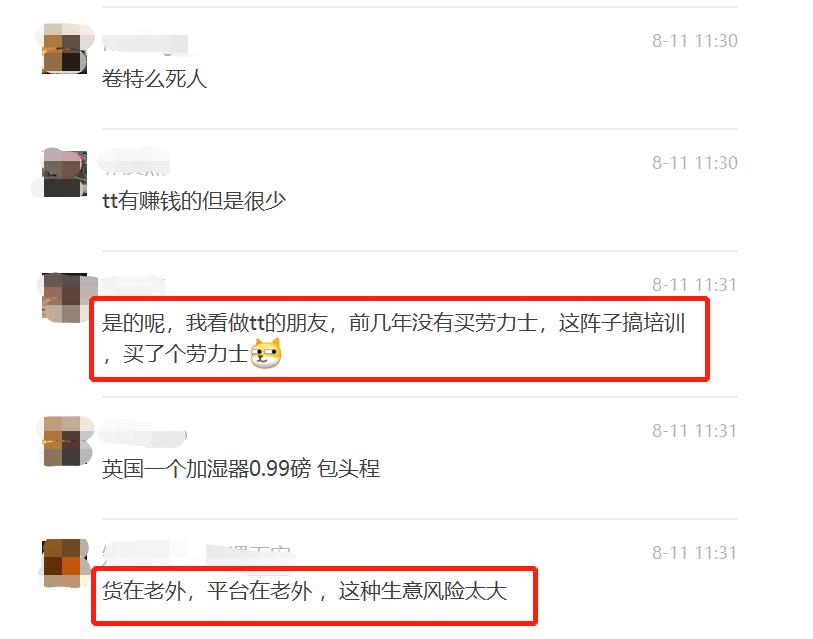Viewport: 813px width, 639px height.
Task: Click the doge emoji after 劳力士
Action: 265,354
